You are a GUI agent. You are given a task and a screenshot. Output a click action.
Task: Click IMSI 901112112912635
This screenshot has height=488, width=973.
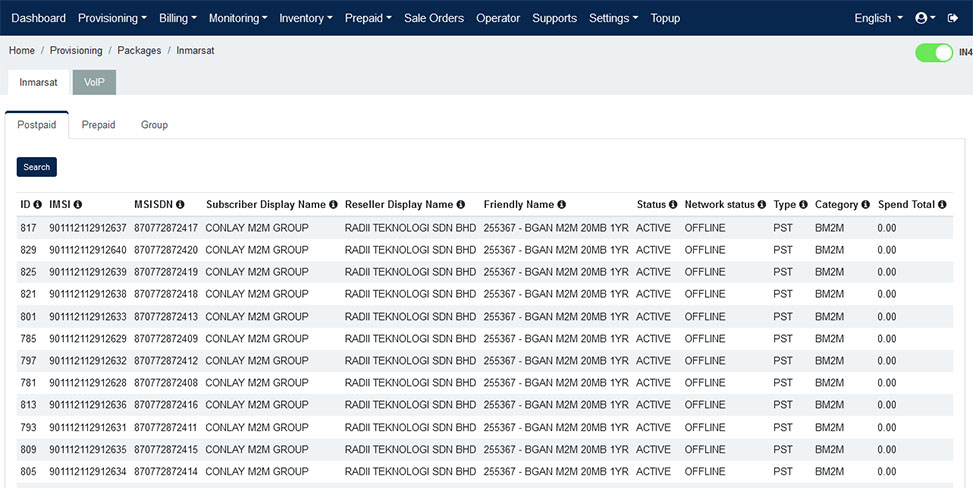[88, 450]
